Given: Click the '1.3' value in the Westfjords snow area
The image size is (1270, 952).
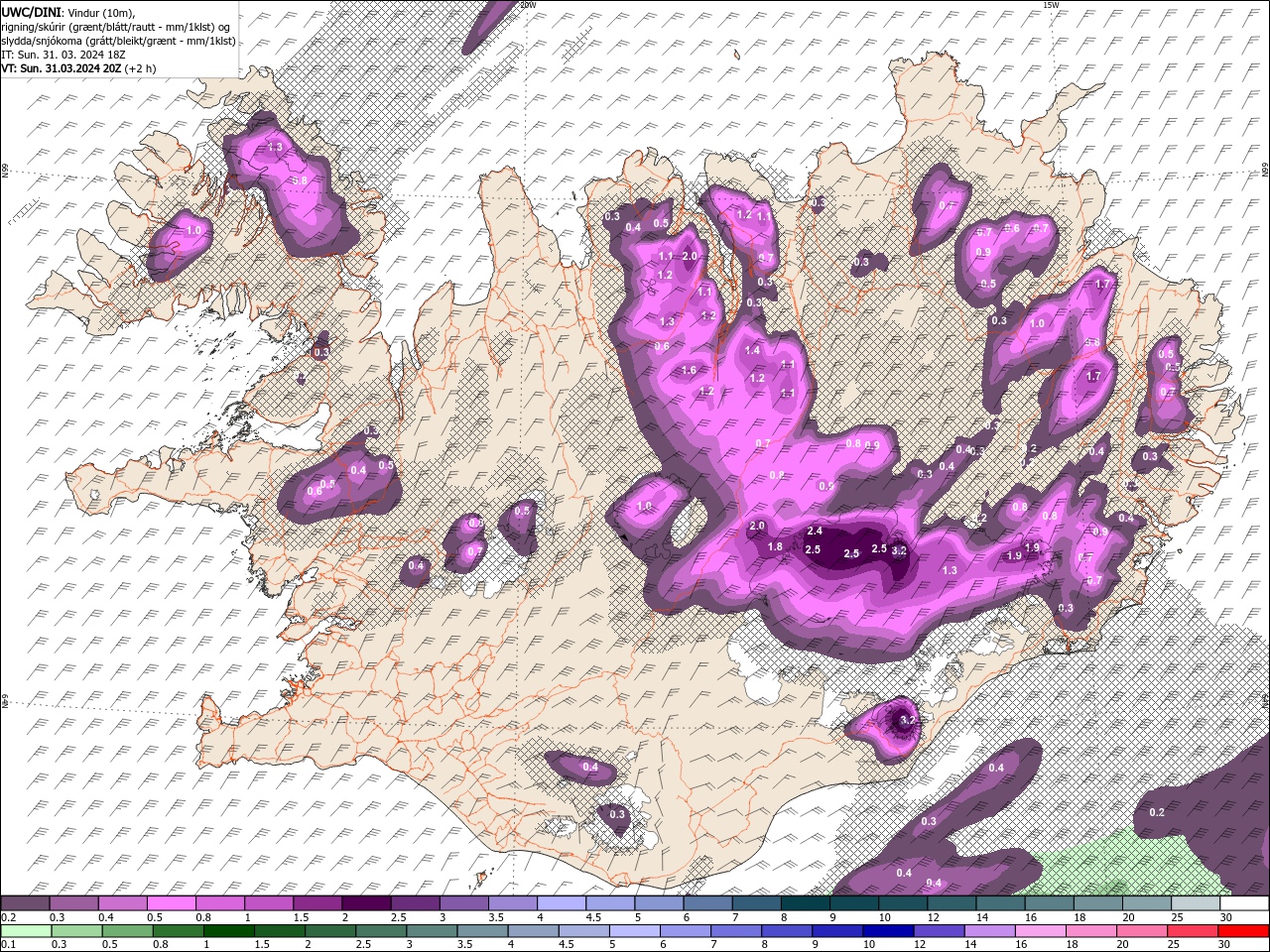Looking at the screenshot, I should pyautogui.click(x=275, y=147).
